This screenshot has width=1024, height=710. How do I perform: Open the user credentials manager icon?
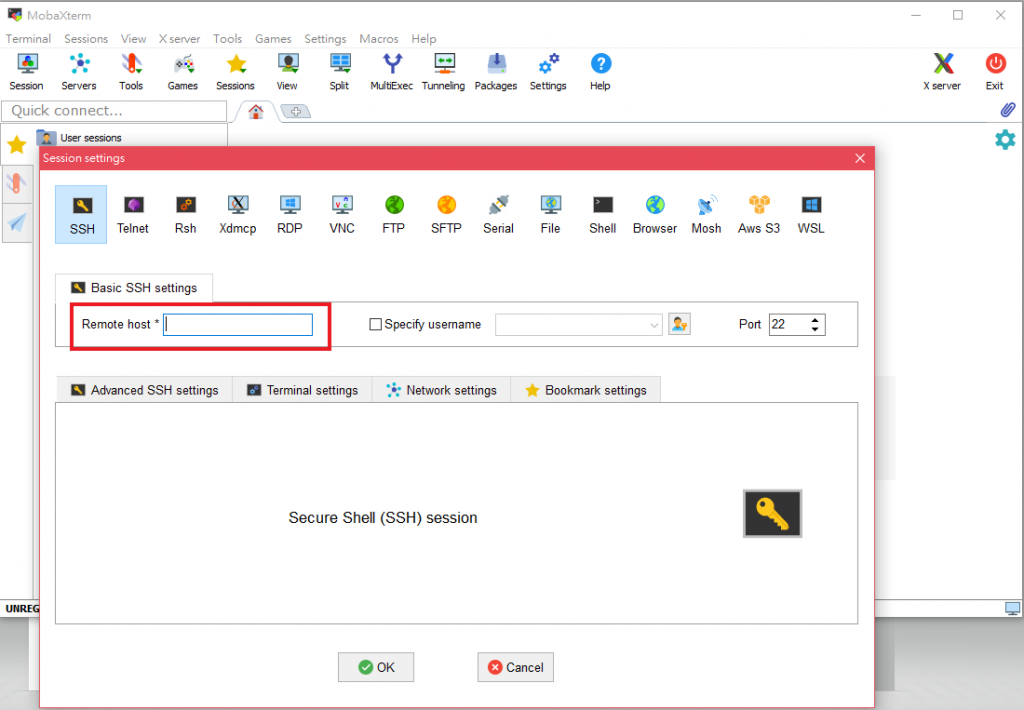pyautogui.click(x=679, y=324)
